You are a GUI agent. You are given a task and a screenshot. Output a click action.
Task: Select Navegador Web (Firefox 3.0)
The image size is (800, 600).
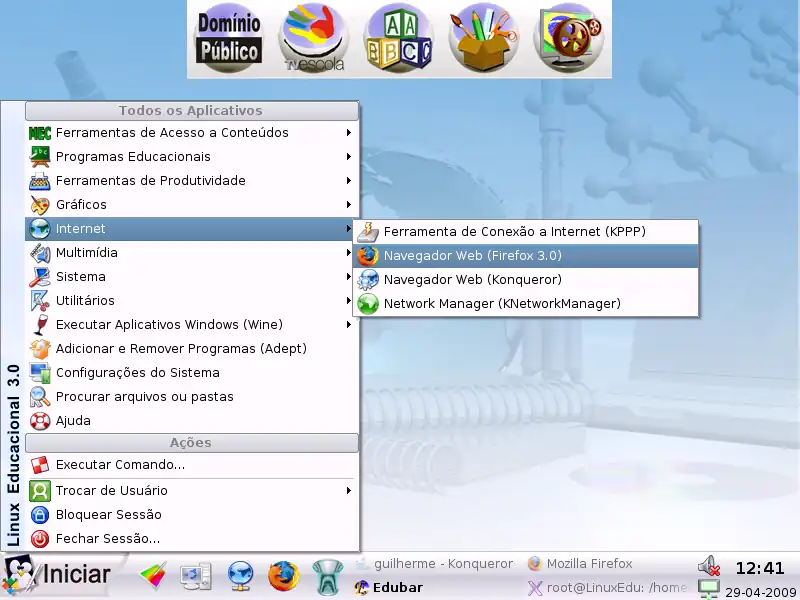click(472, 255)
